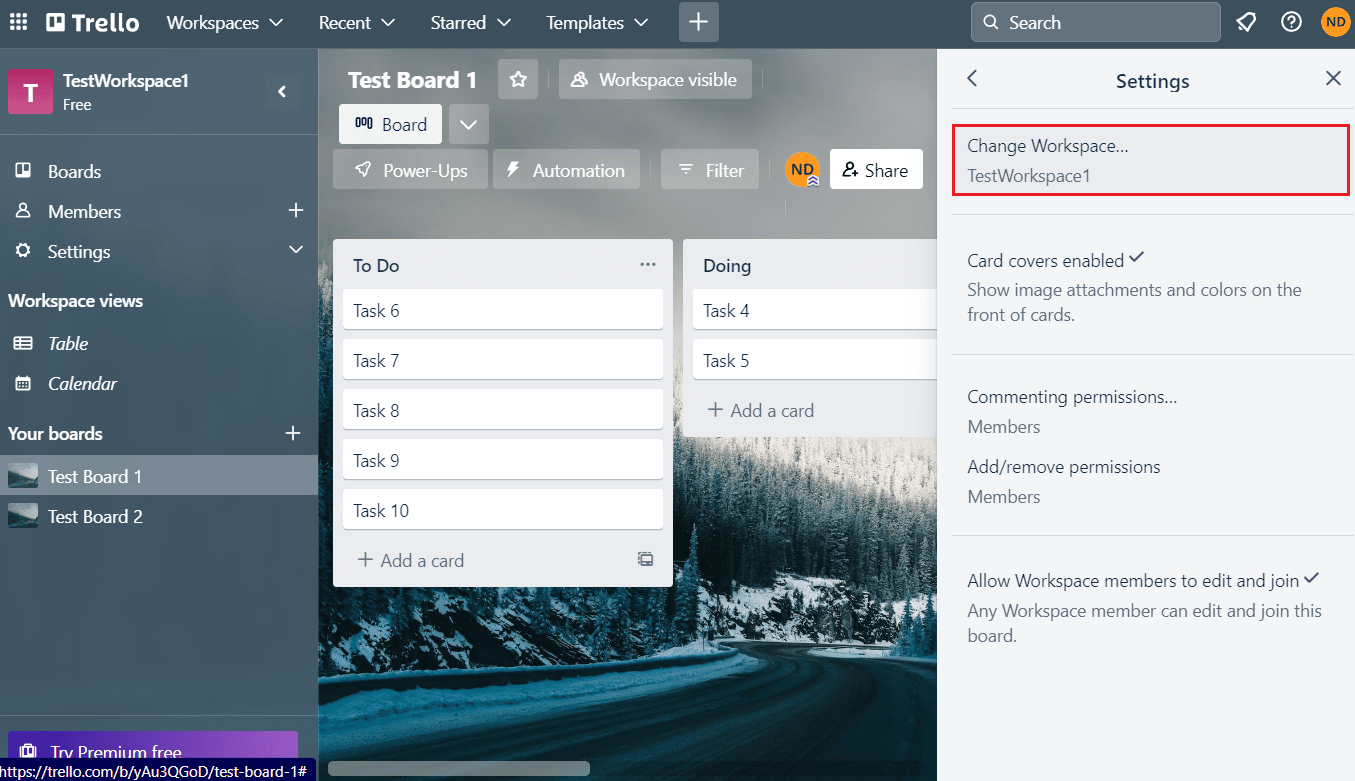
Task: Toggle Allow Workspace members to edit and join
Action: point(1152,607)
